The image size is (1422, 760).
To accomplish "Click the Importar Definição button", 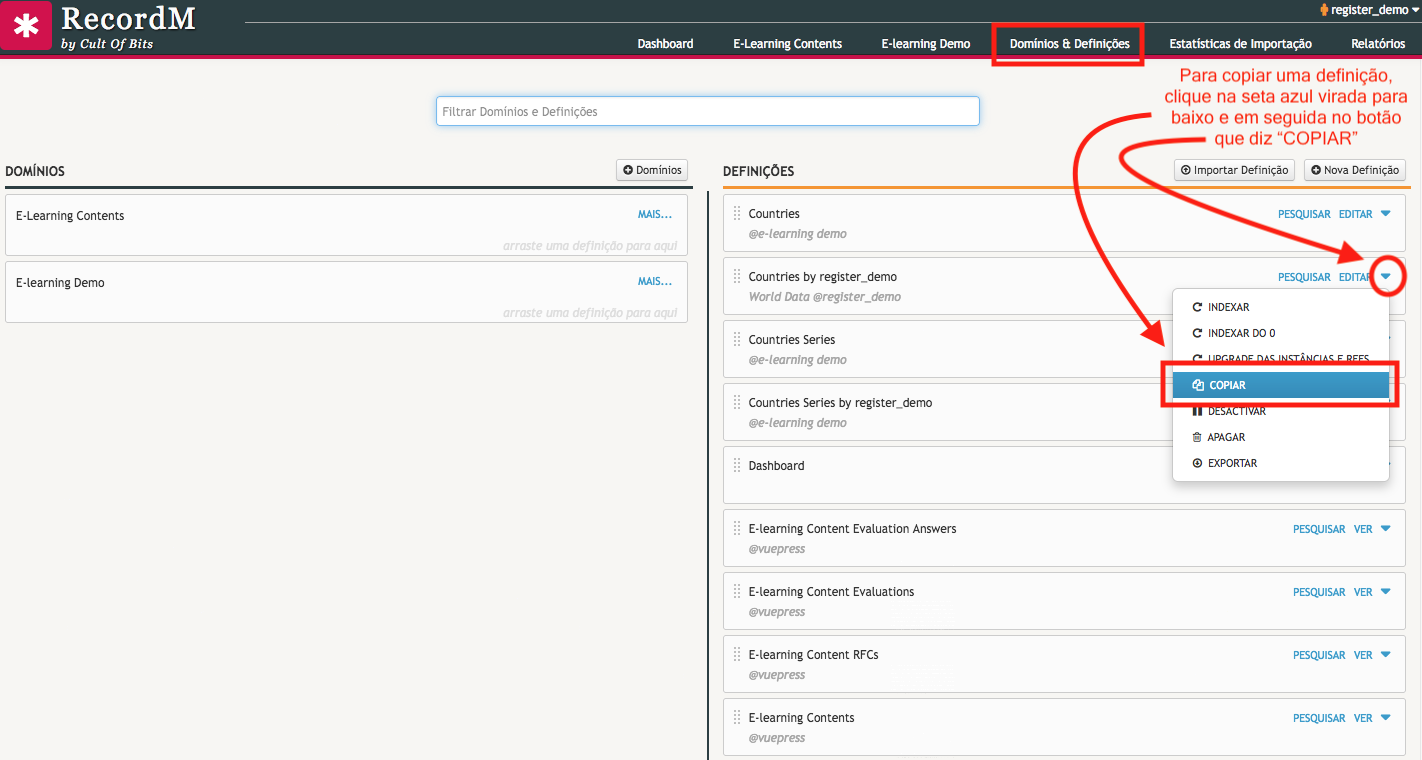I will coord(1234,170).
